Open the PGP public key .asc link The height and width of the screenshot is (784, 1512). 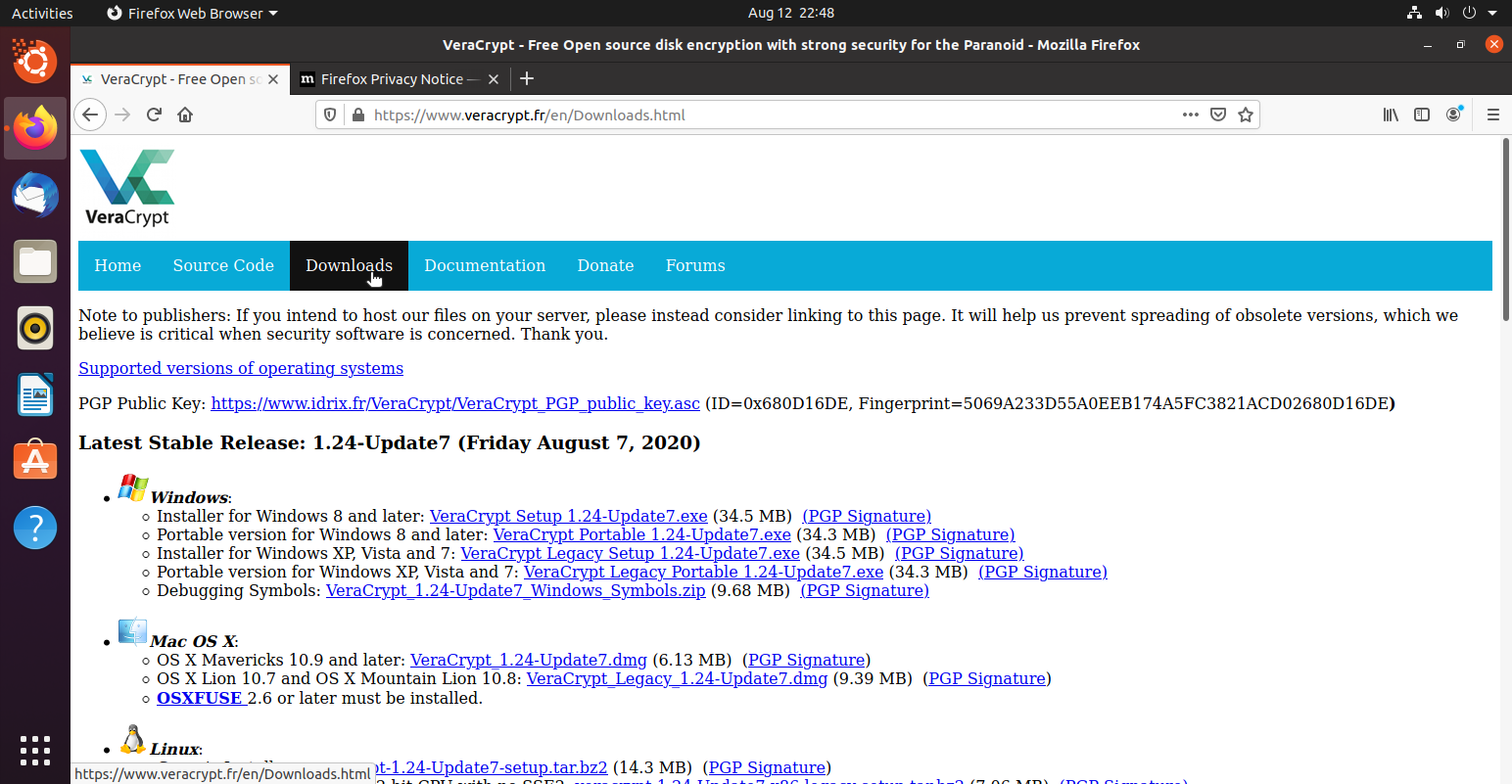pos(455,403)
